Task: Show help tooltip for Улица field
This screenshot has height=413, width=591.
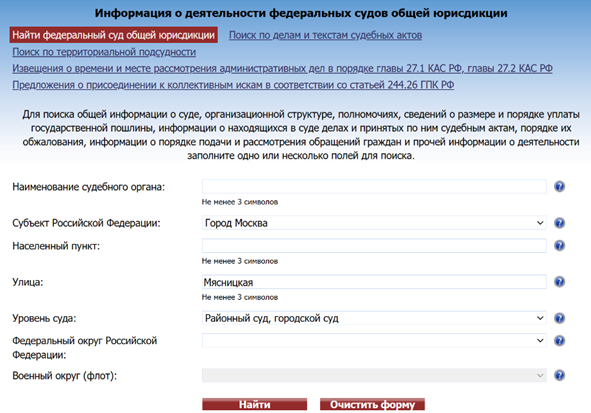Action: coord(559,281)
